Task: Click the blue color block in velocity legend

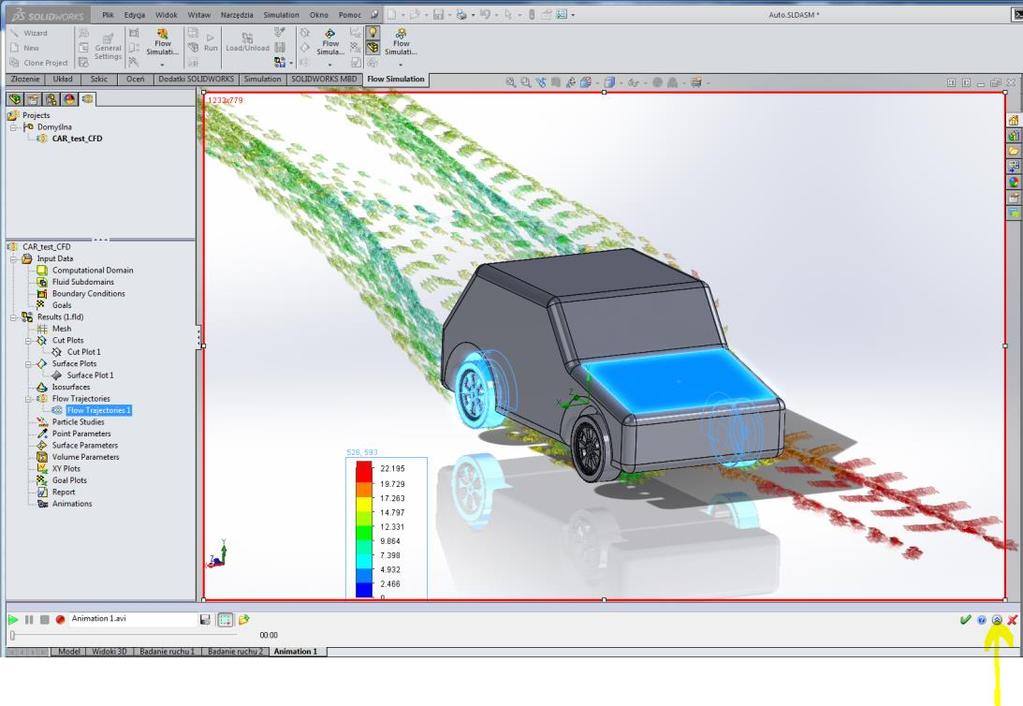Action: pyautogui.click(x=364, y=590)
